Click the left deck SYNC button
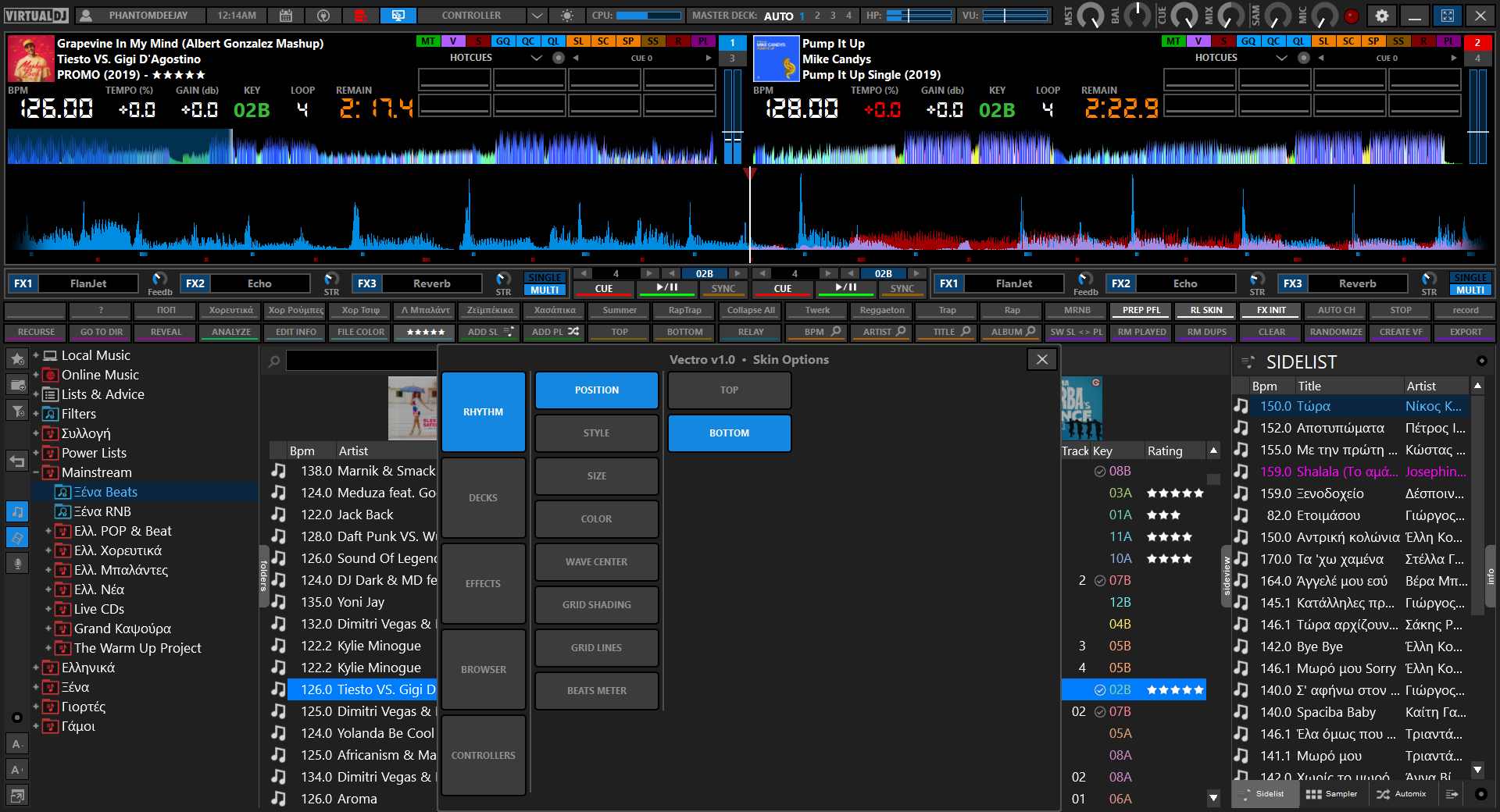1500x812 pixels. coord(723,288)
